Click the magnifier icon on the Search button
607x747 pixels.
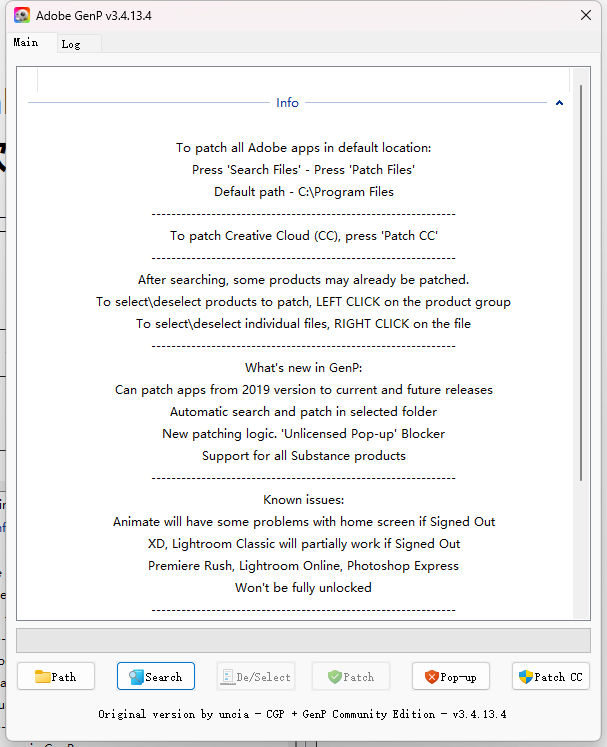coord(135,677)
